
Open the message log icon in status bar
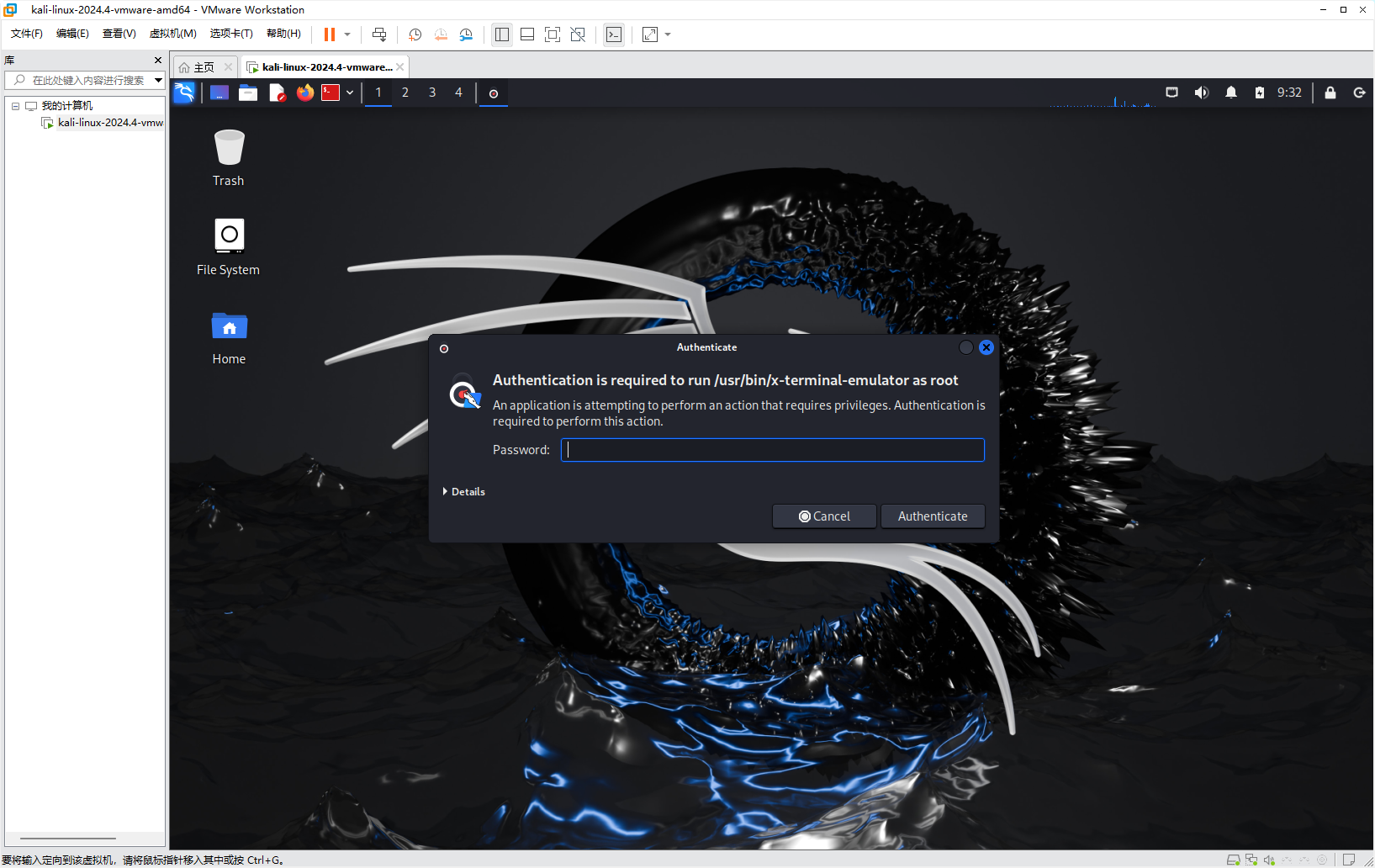[1349, 860]
